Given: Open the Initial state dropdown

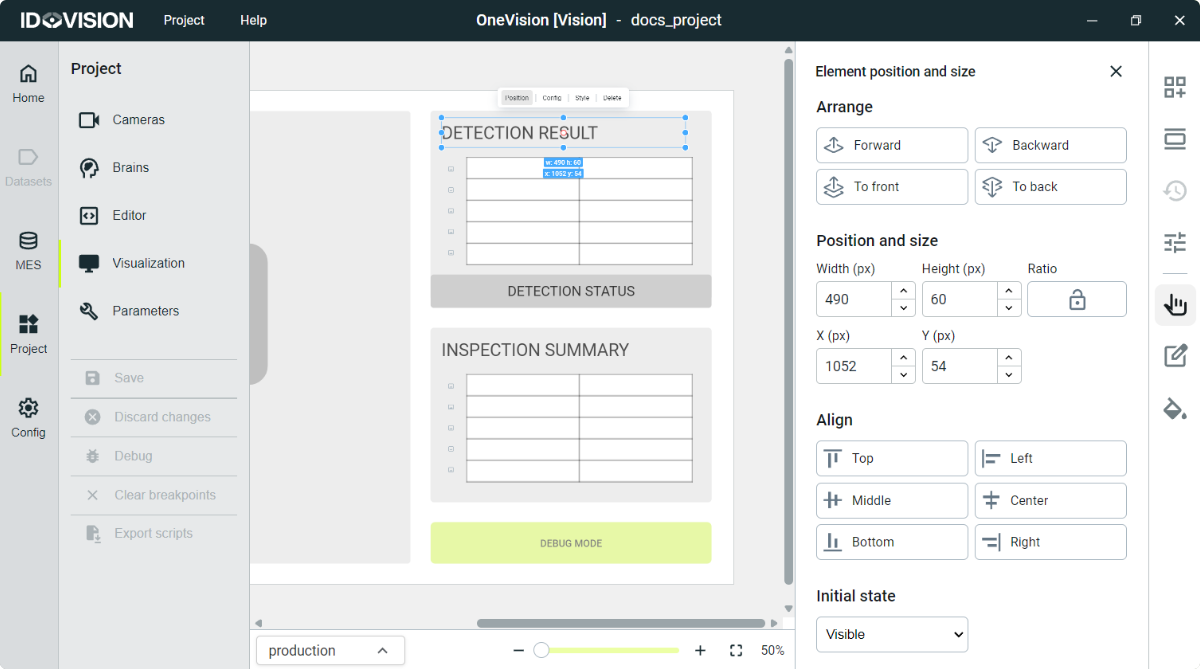Looking at the screenshot, I should pos(891,634).
